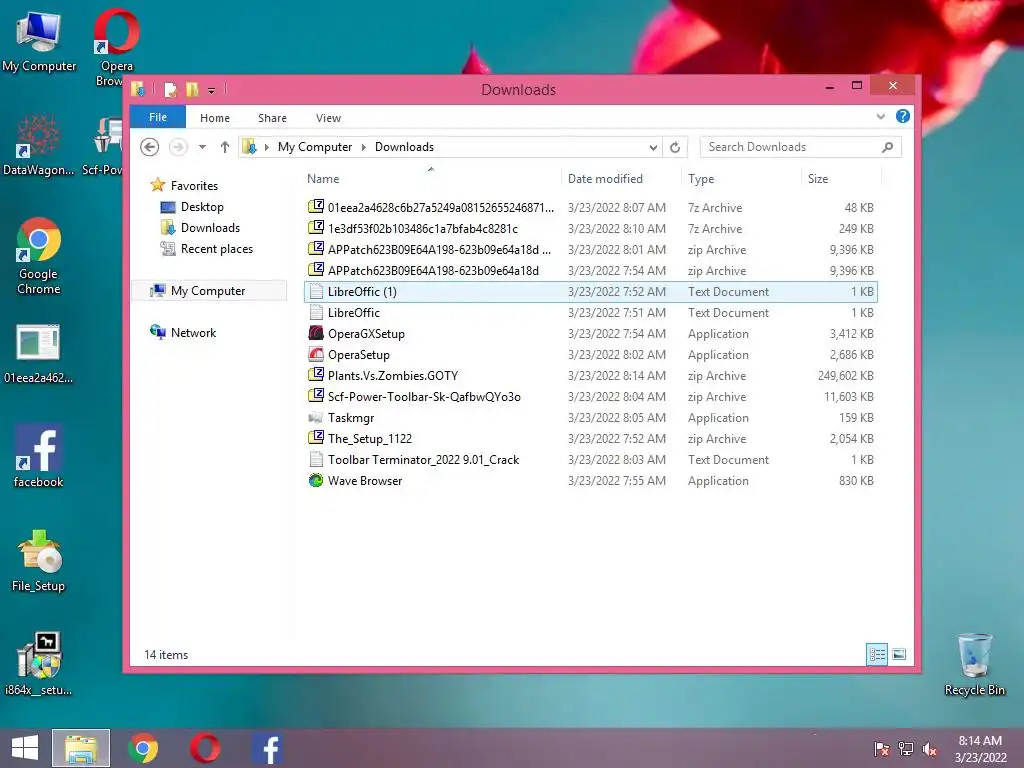Open the Share ribbon tab

pos(272,118)
